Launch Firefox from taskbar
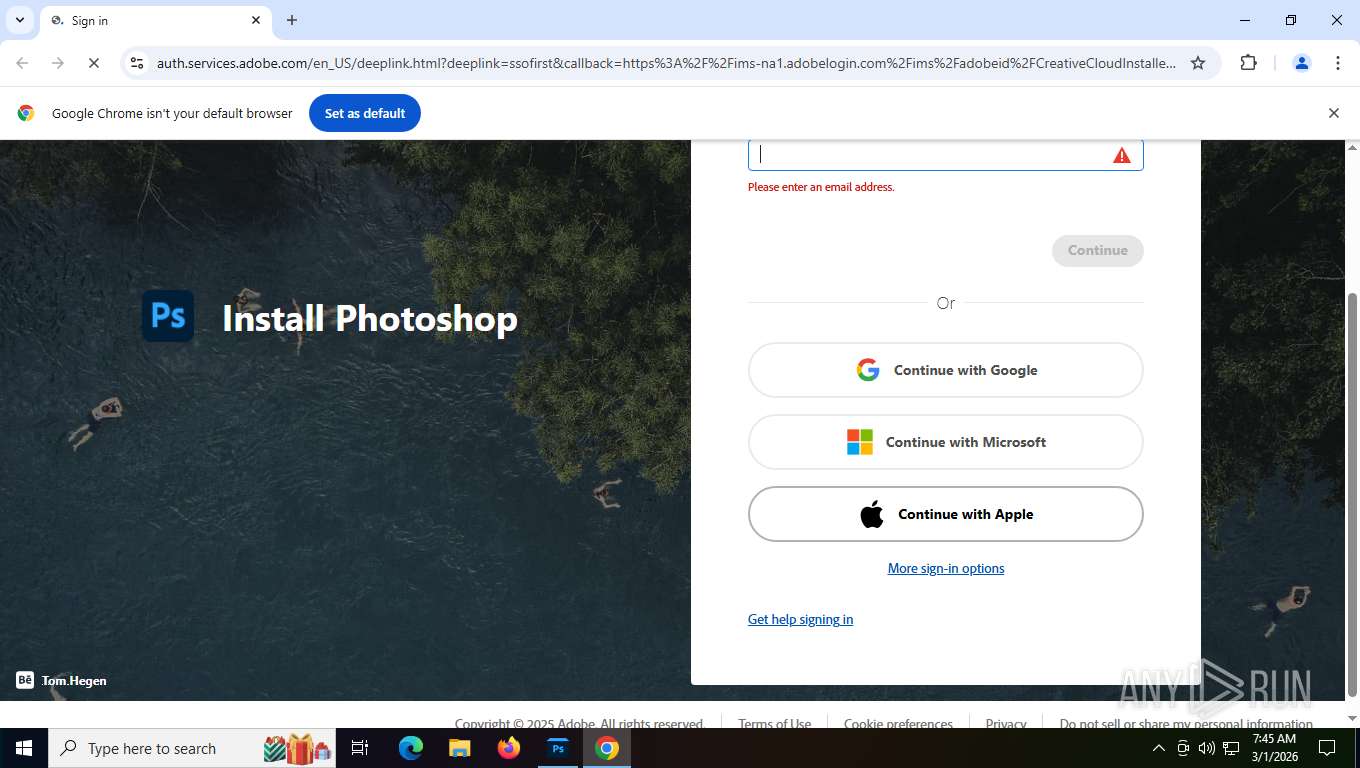 click(509, 748)
